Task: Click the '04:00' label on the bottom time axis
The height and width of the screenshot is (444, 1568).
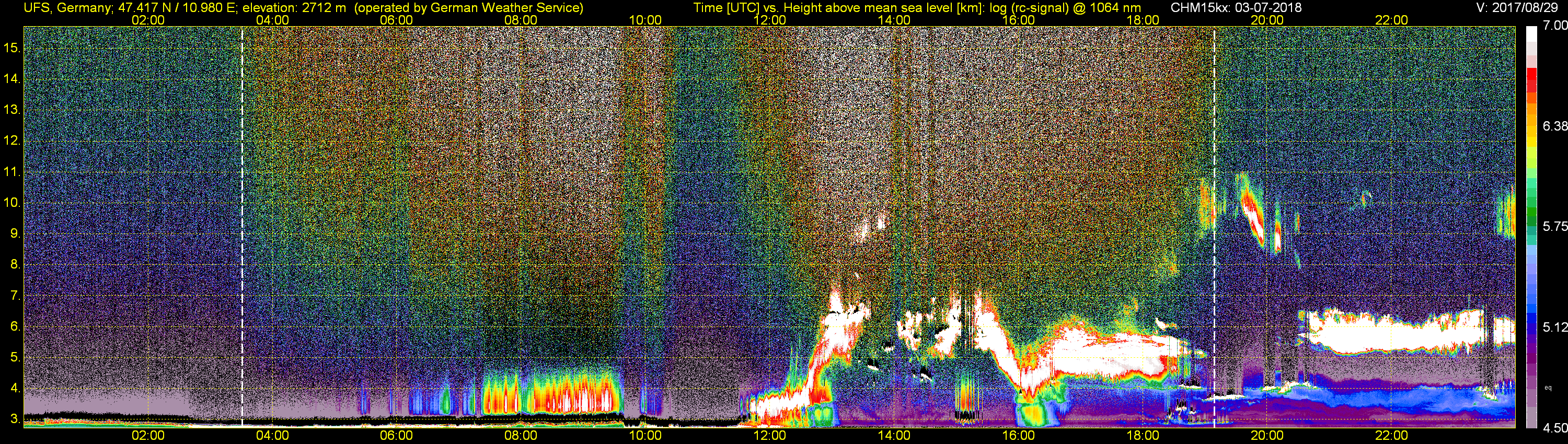Action: (x=272, y=436)
